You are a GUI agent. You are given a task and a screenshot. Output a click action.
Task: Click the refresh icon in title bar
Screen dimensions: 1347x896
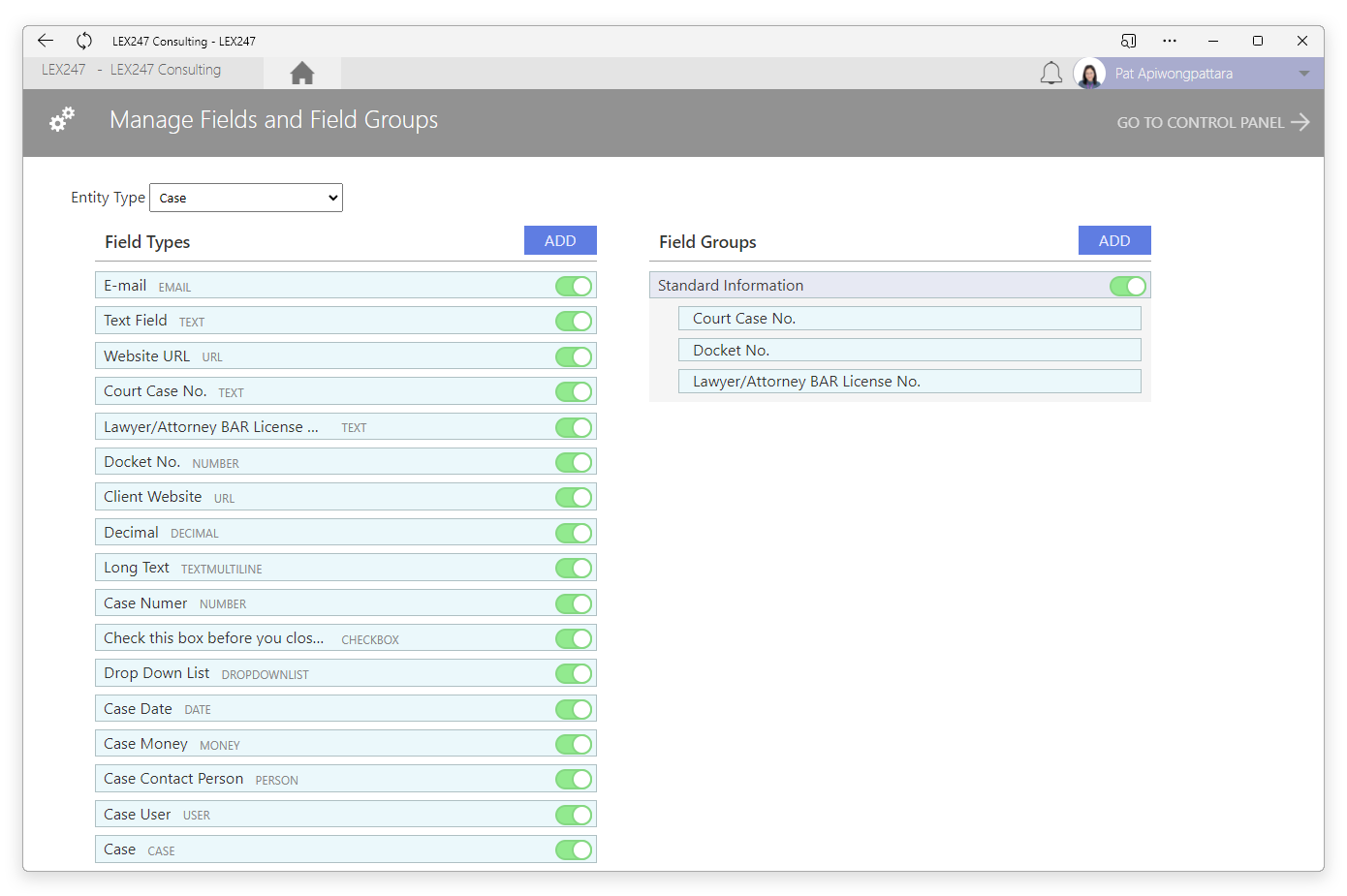click(84, 41)
